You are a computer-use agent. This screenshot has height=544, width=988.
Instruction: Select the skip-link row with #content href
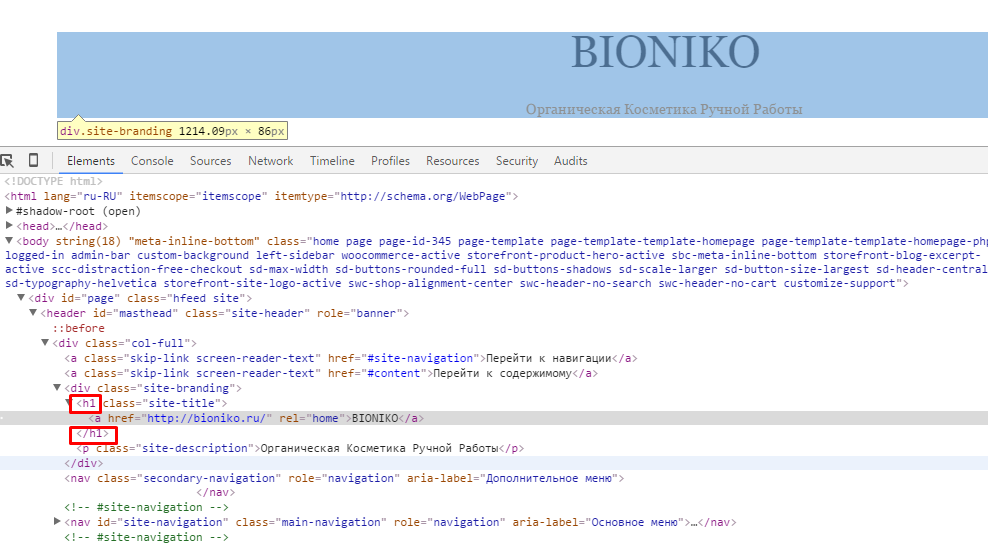[x=331, y=373]
